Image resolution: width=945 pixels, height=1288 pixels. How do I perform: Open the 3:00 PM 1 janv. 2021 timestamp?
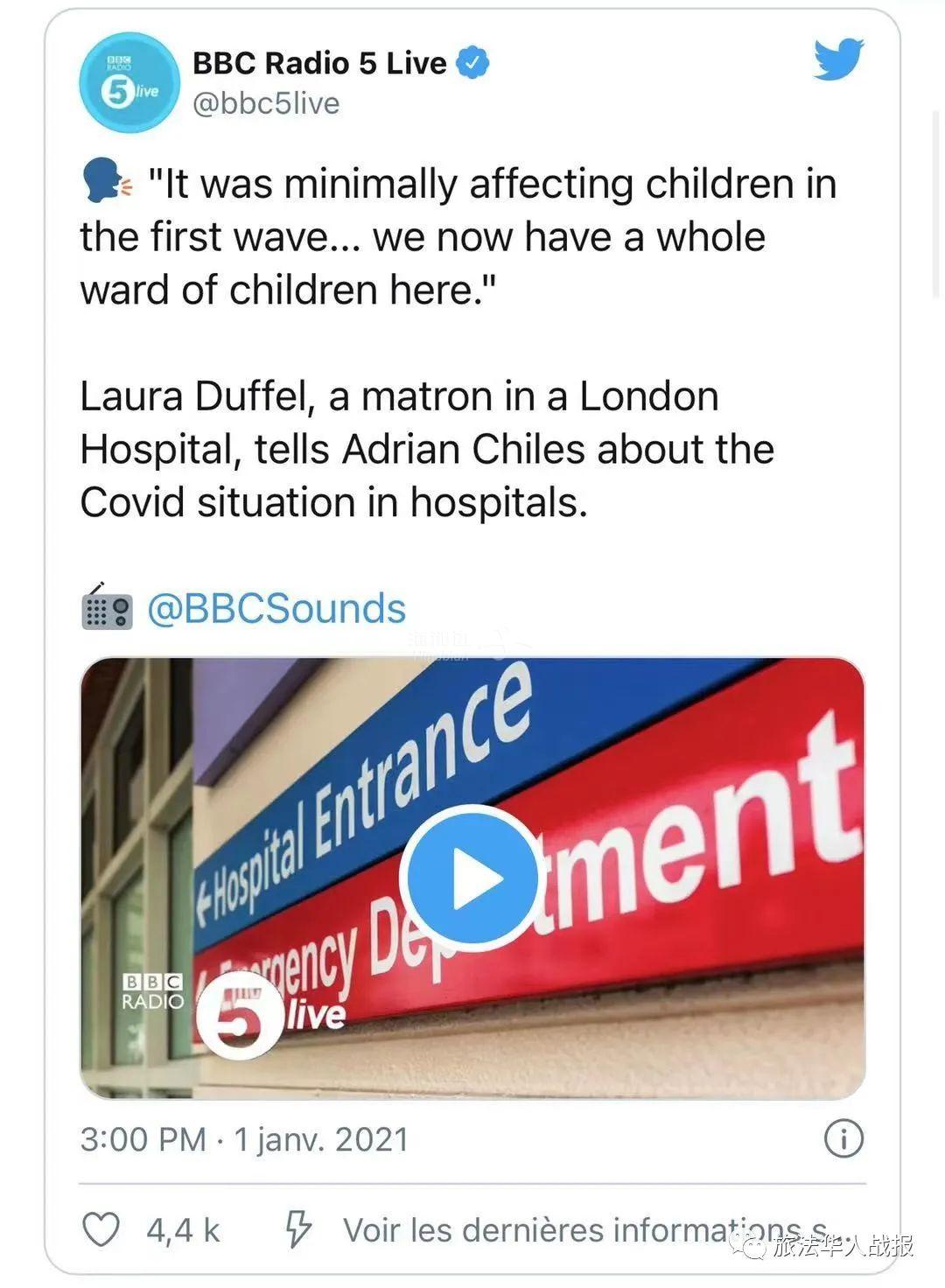(244, 1139)
